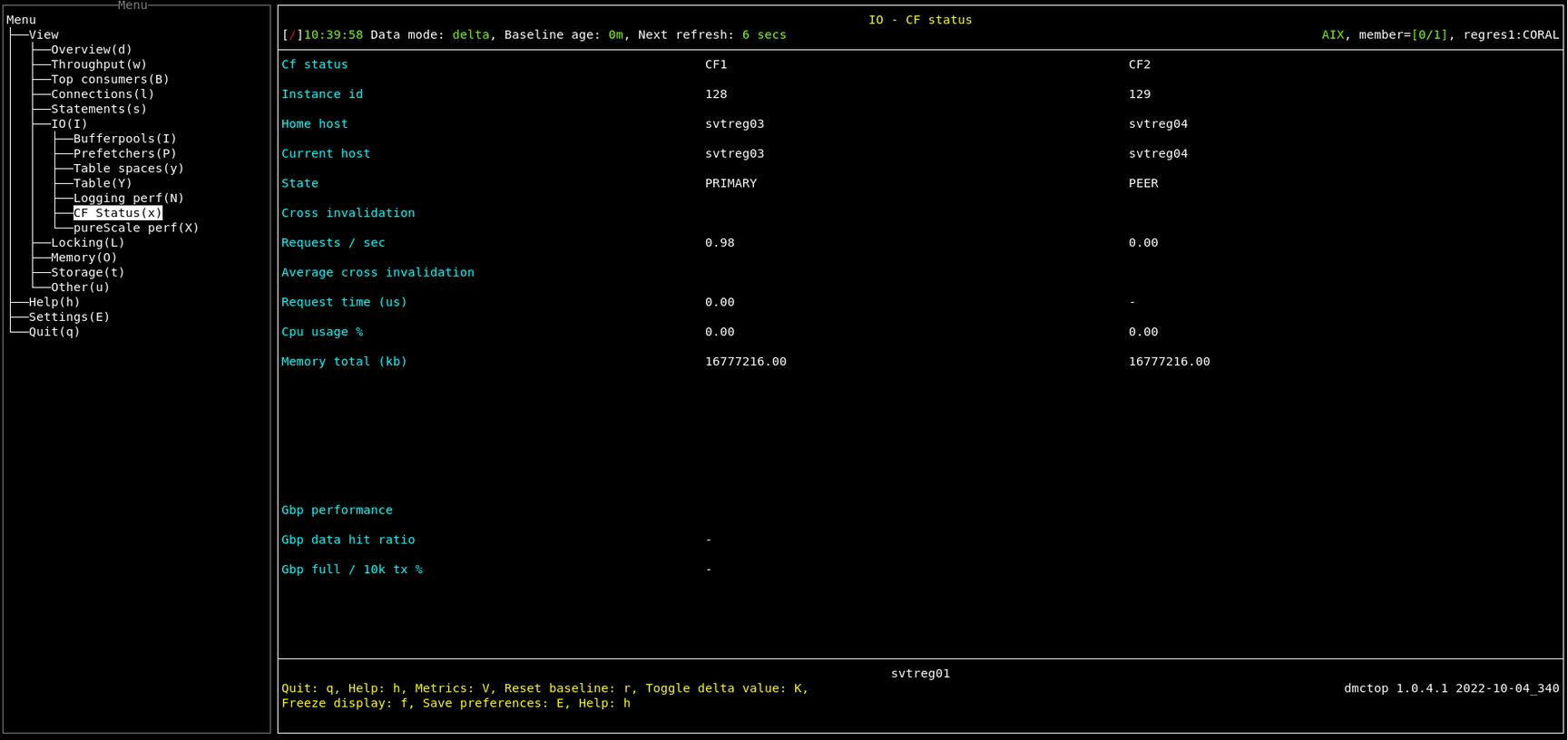Click Requests / sec value 0.98
Screen dimensions: 1568x740
[720, 243]
